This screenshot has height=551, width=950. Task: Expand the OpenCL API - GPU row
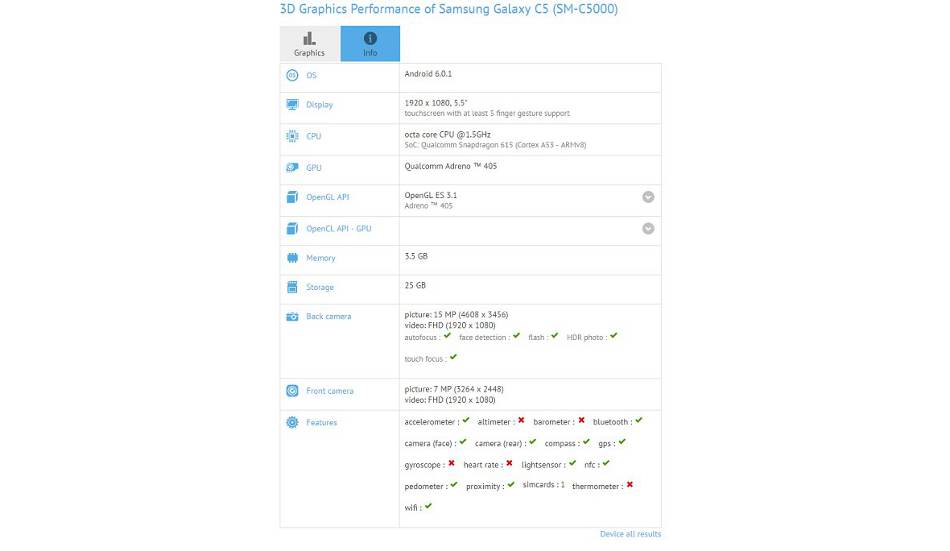[648, 229]
